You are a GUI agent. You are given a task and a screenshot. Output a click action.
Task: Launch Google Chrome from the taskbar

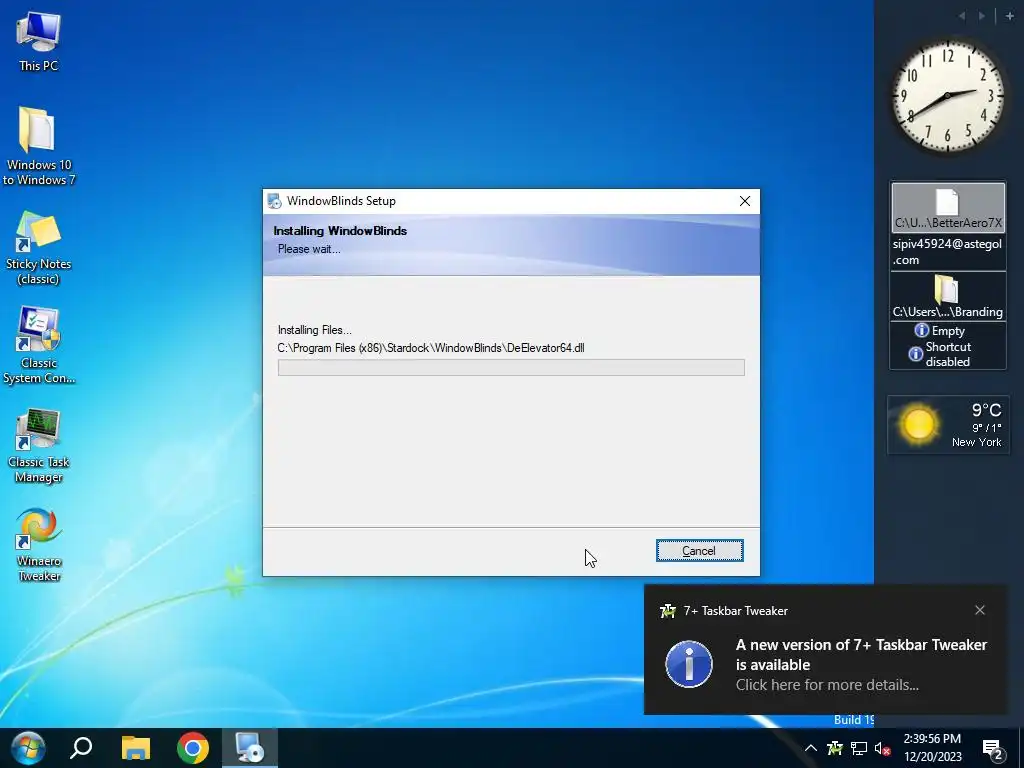pos(193,748)
